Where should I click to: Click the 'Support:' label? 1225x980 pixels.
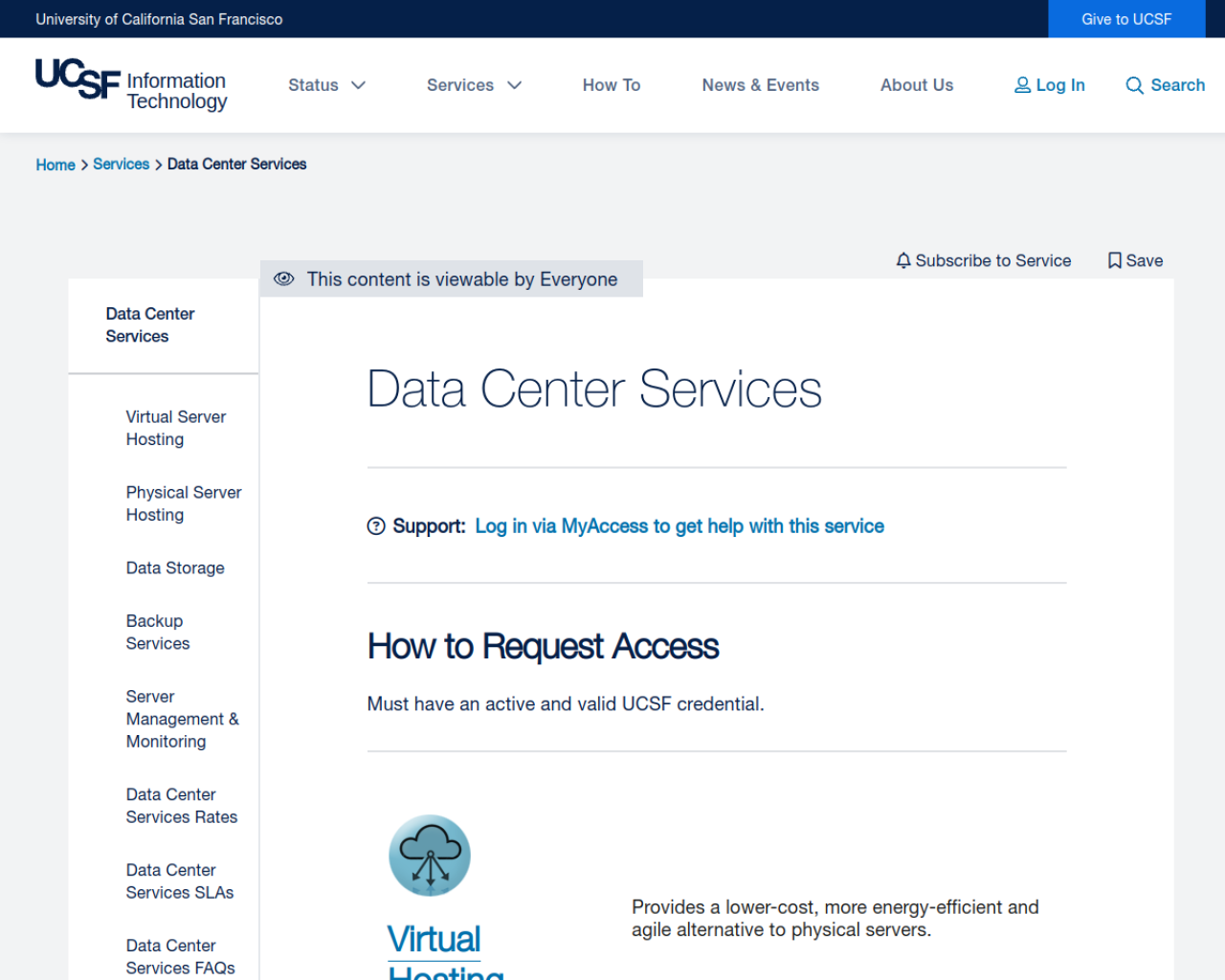429,526
